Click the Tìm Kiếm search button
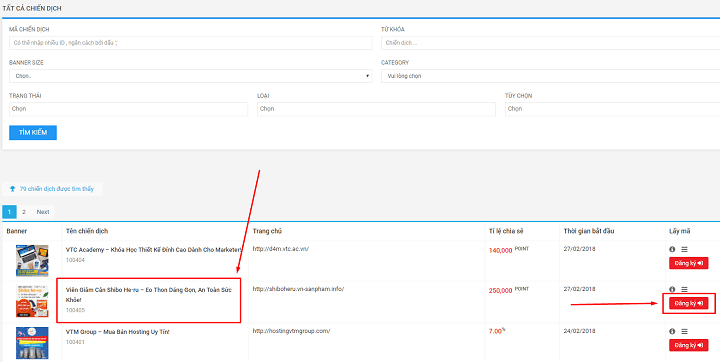The height and width of the screenshot is (362, 720). click(33, 133)
